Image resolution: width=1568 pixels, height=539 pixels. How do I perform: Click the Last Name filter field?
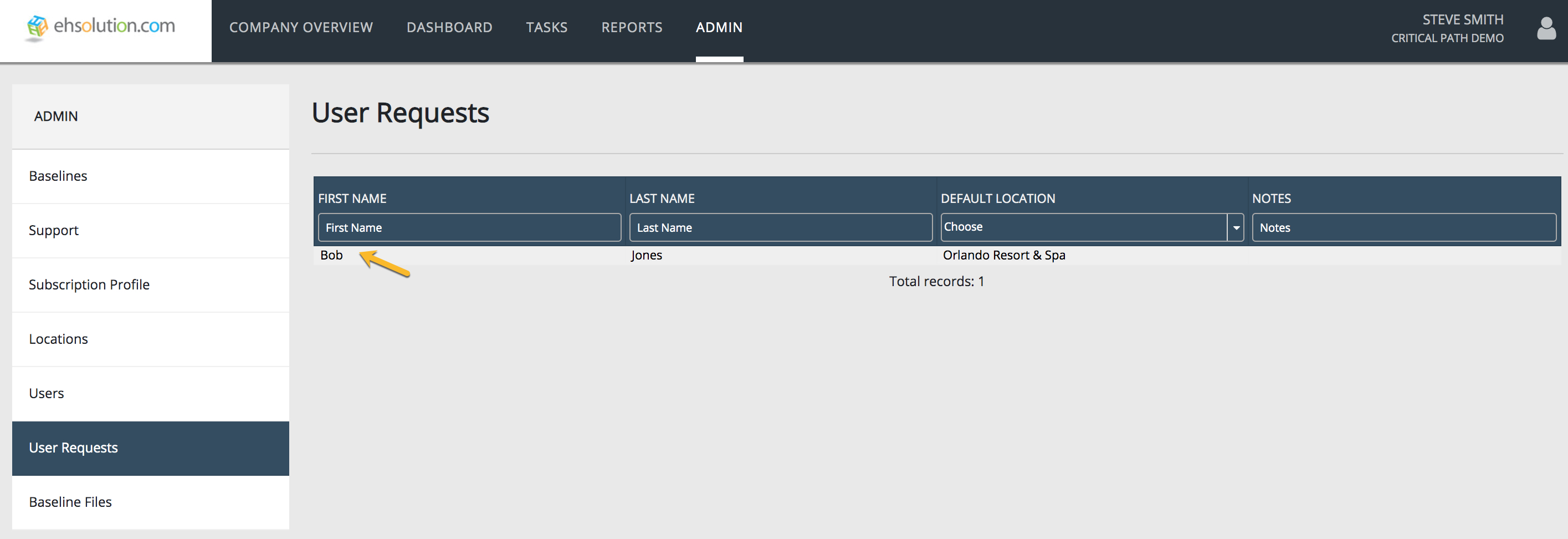(780, 228)
